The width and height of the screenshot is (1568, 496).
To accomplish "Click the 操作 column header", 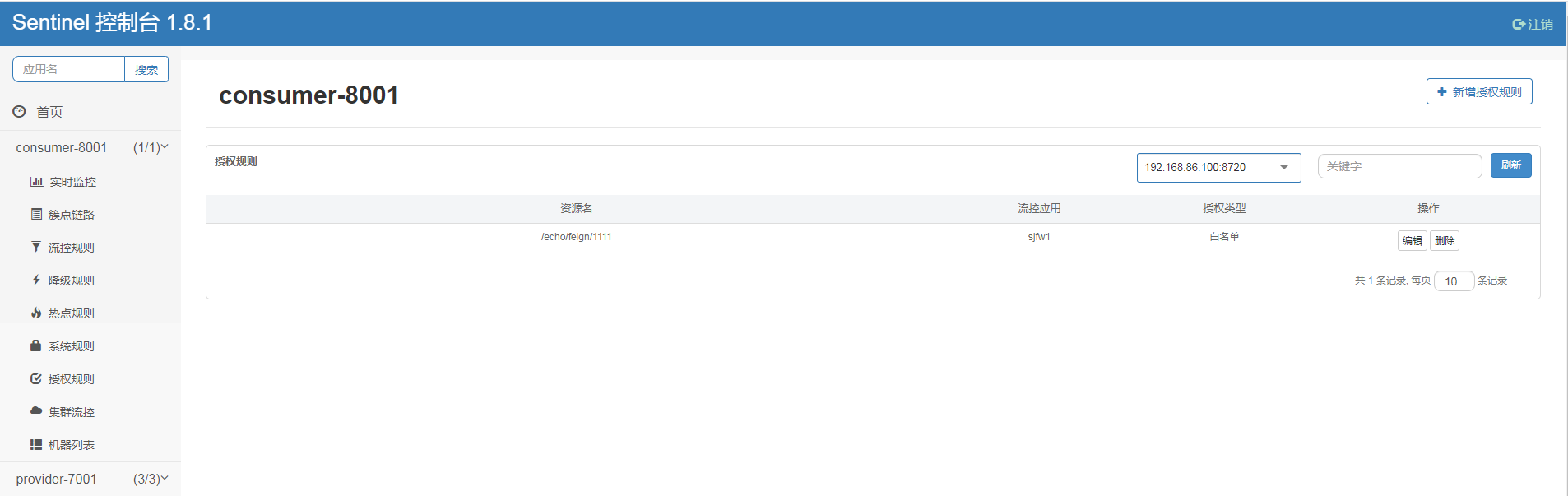I will click(x=1428, y=209).
